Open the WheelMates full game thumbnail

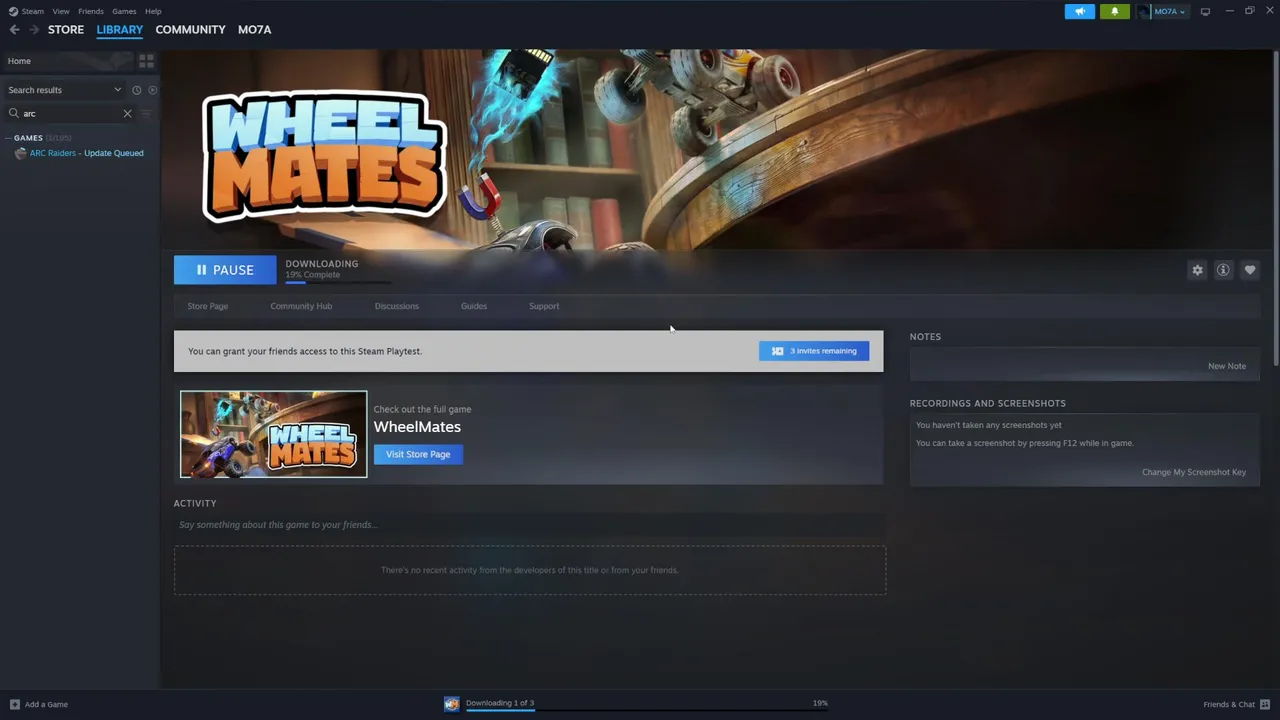coord(274,434)
